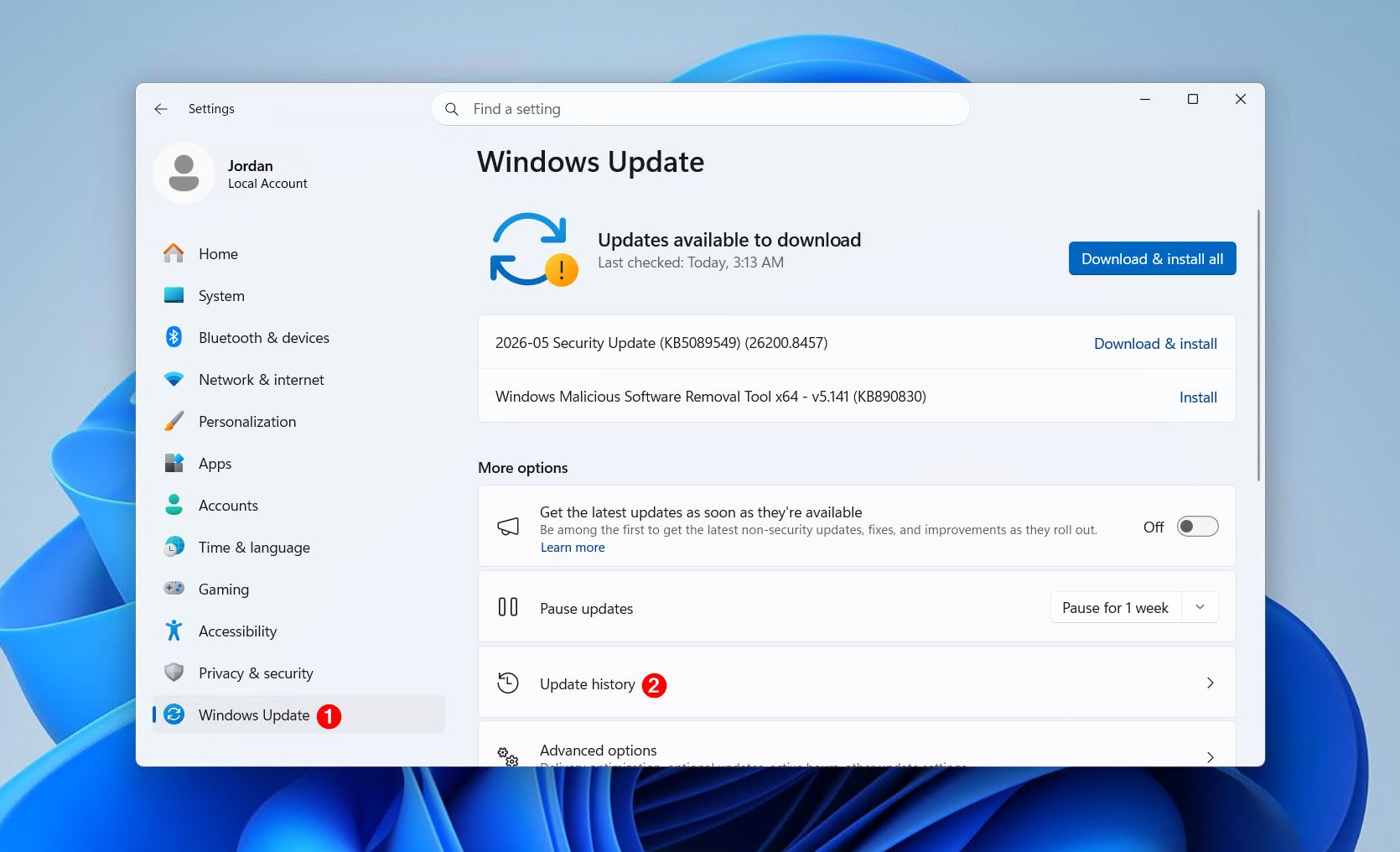Screen dimensions: 1400x852
Task: Click the Network Wi-Fi icon
Action: click(x=174, y=379)
